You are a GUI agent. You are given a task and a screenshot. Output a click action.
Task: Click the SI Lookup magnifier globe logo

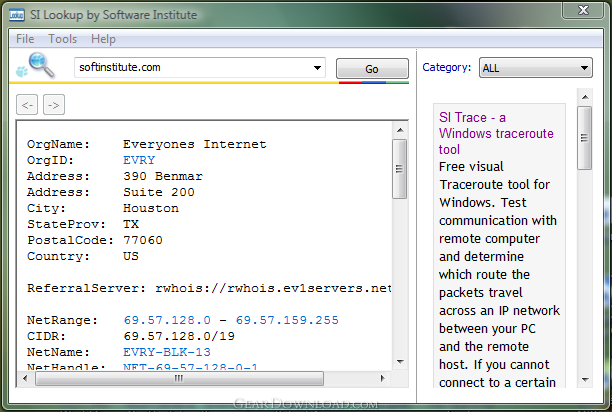(x=36, y=66)
